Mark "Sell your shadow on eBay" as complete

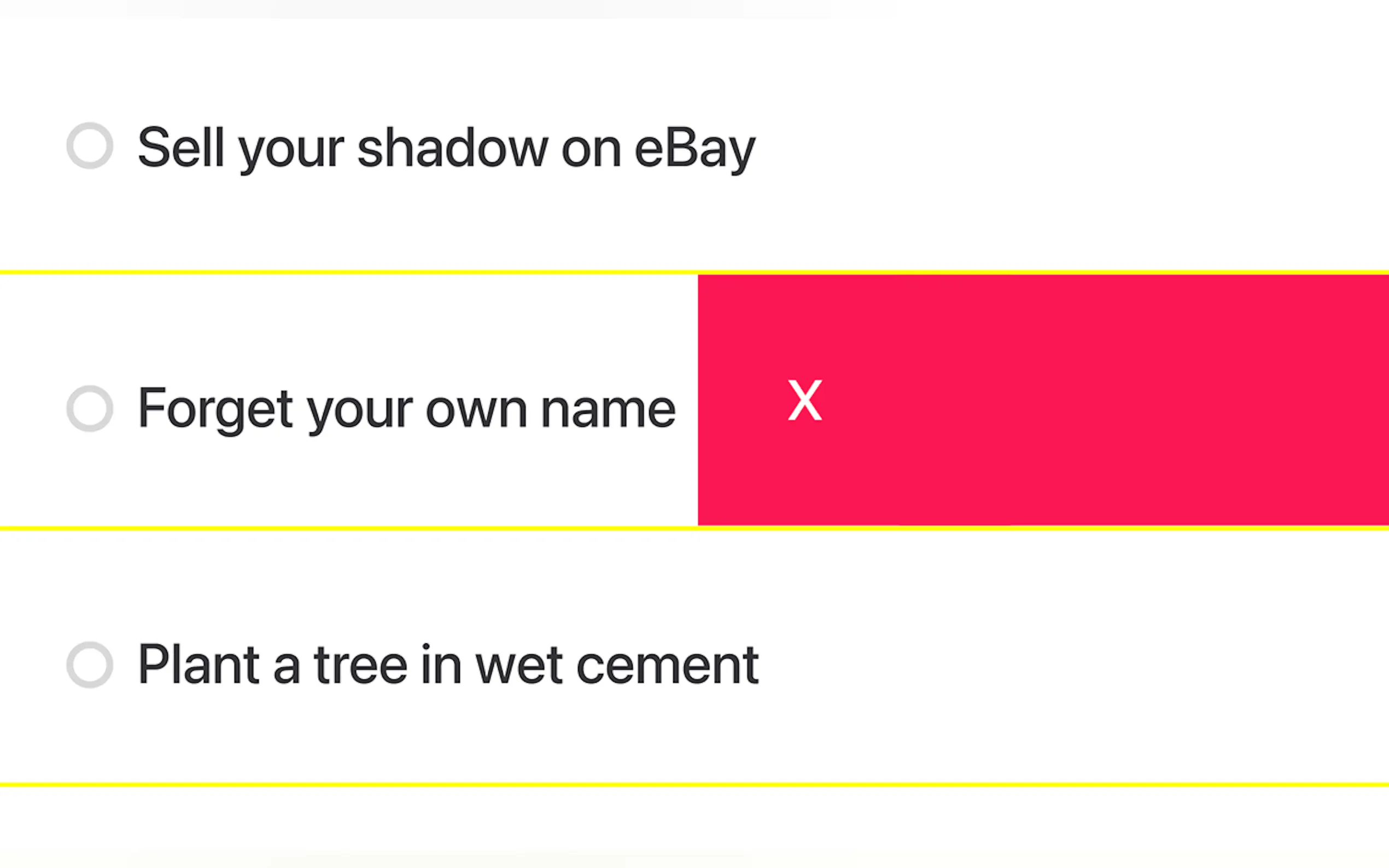(90, 146)
